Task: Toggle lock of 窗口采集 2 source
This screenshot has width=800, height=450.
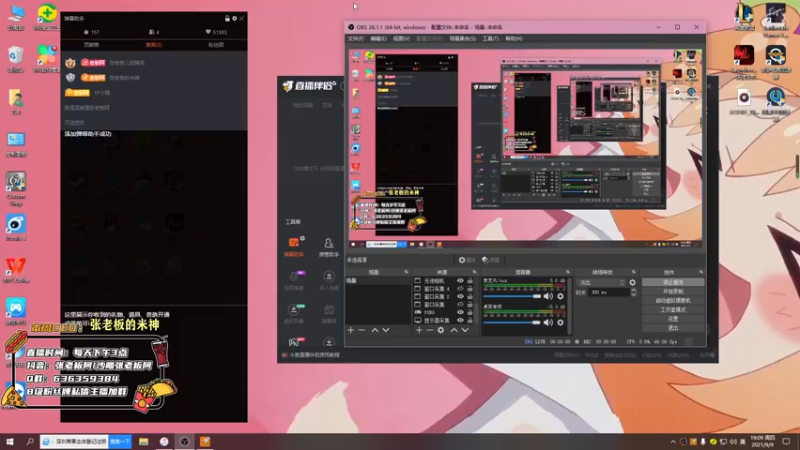Action: [x=470, y=296]
